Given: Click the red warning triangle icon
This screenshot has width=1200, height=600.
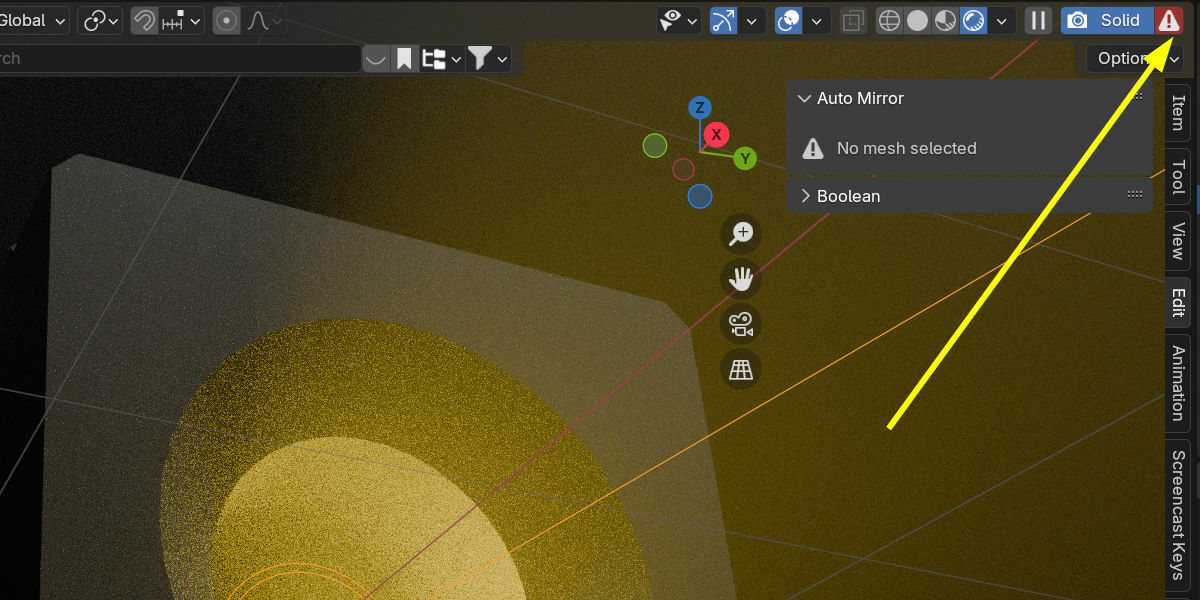Looking at the screenshot, I should click(1168, 20).
